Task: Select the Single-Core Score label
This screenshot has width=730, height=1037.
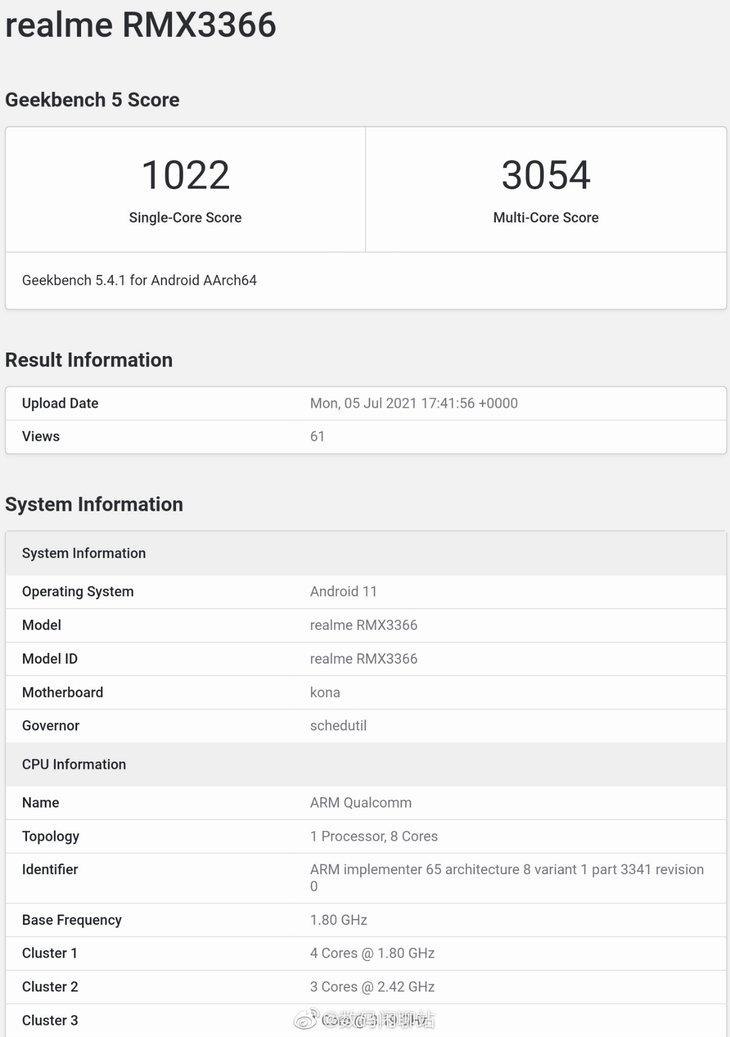Action: click(185, 217)
